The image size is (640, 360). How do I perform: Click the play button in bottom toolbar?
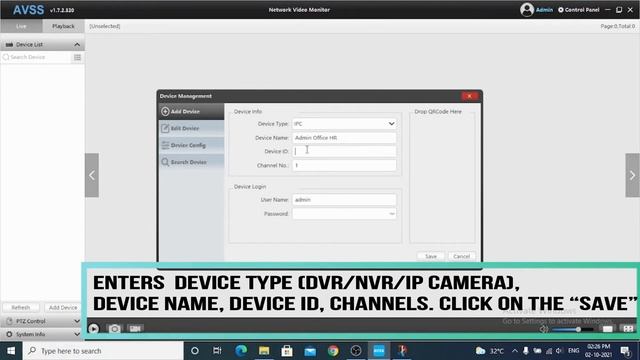pos(93,329)
